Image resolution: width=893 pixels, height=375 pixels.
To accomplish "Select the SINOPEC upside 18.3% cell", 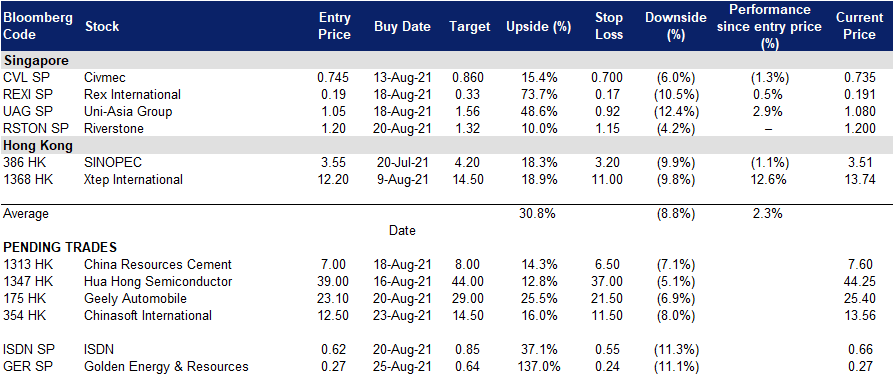I will (x=539, y=162).
